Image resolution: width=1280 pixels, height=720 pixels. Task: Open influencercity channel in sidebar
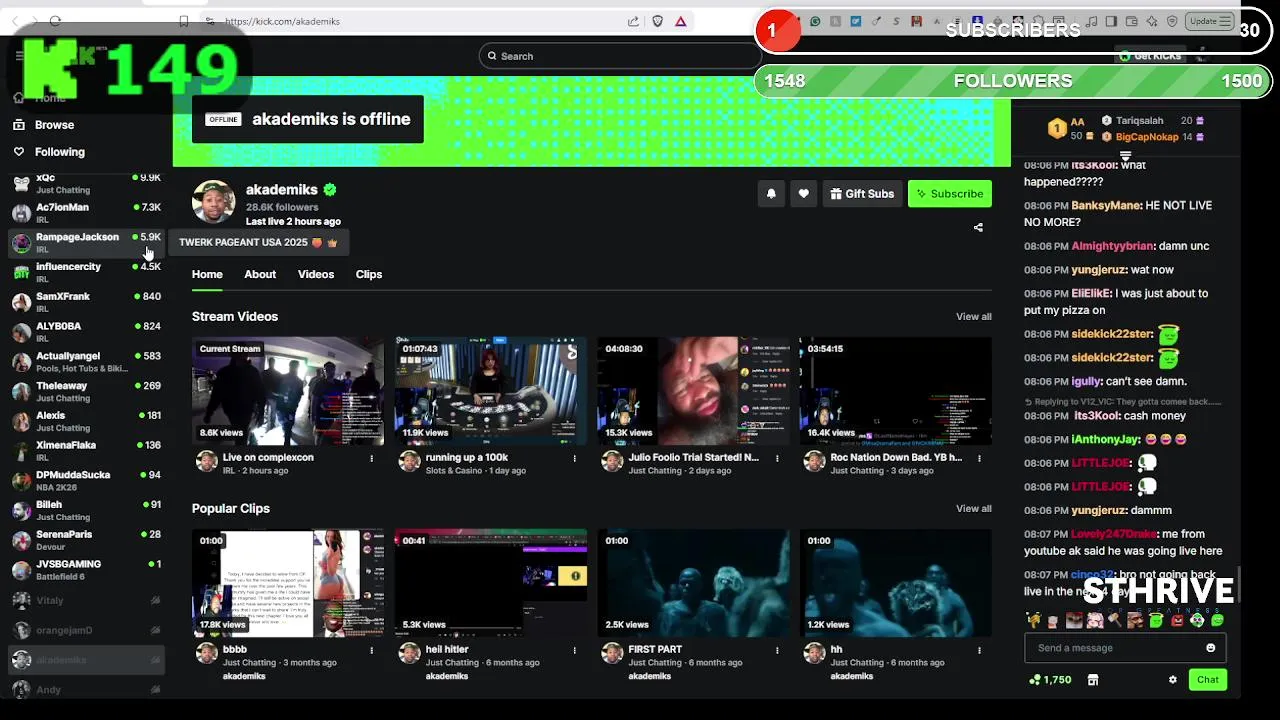click(x=86, y=272)
